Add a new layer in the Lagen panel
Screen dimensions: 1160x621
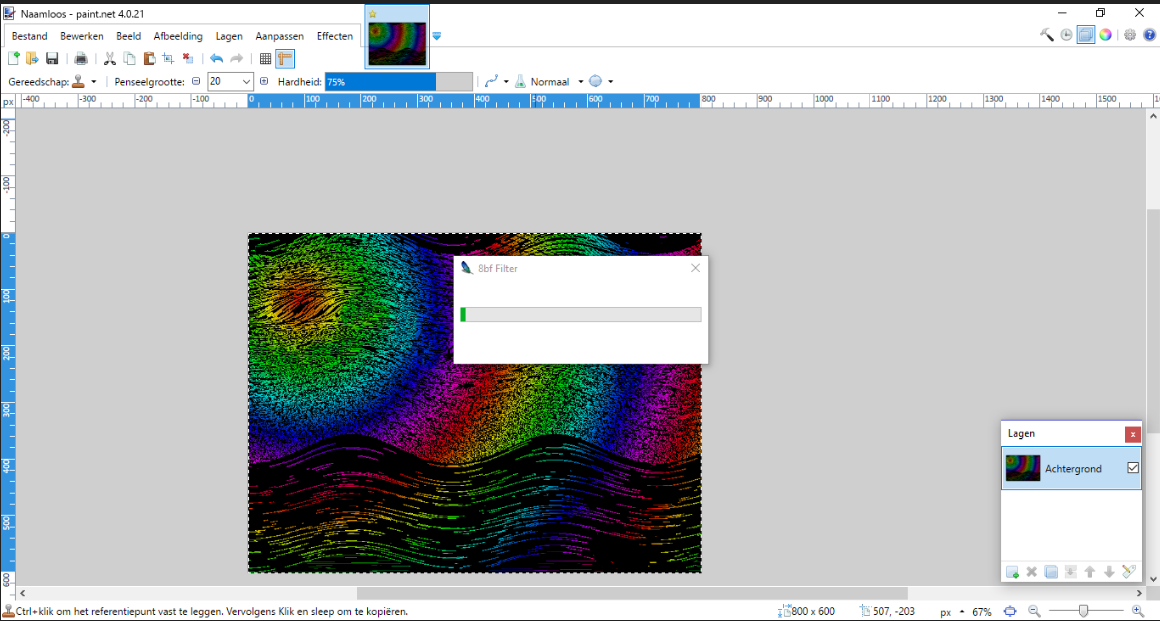[1012, 571]
